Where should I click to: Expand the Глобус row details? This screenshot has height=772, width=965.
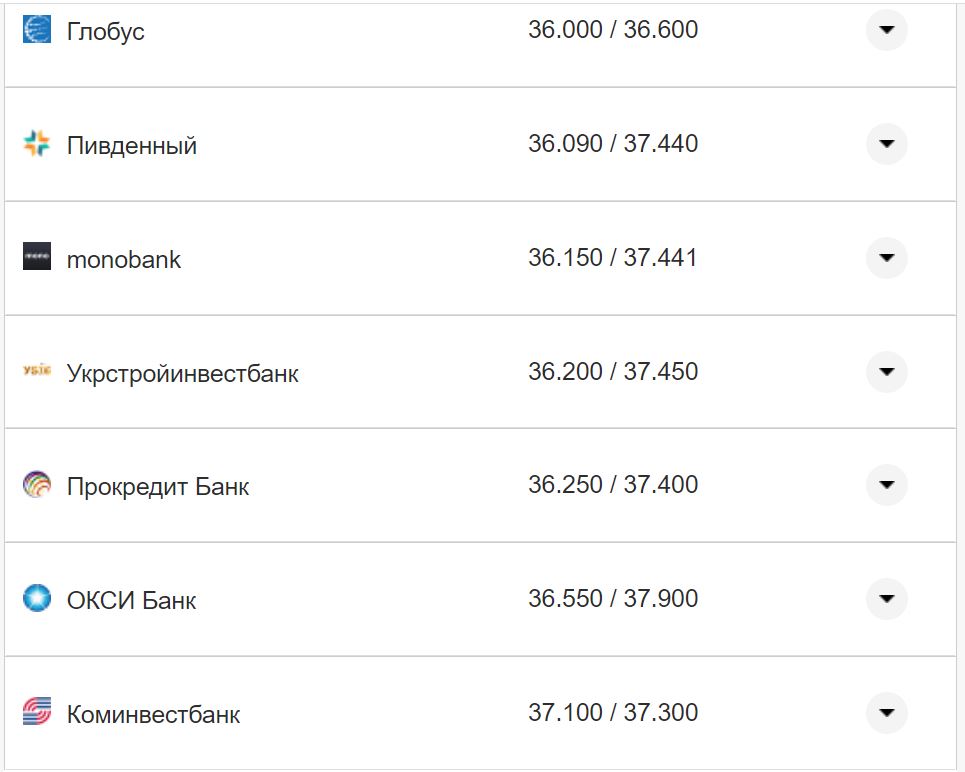pyautogui.click(x=886, y=30)
